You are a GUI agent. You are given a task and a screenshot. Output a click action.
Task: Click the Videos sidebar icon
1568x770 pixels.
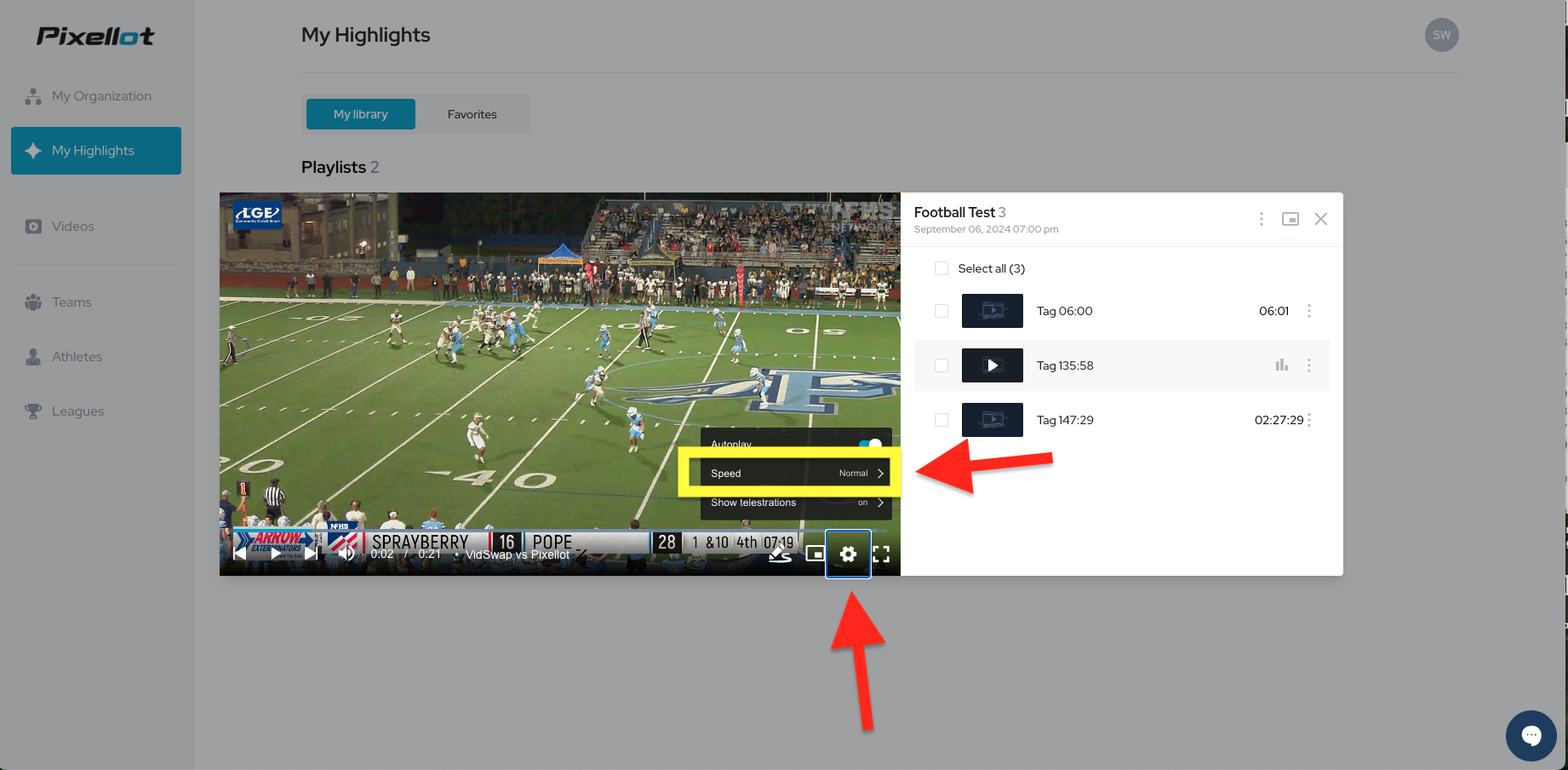pos(33,227)
